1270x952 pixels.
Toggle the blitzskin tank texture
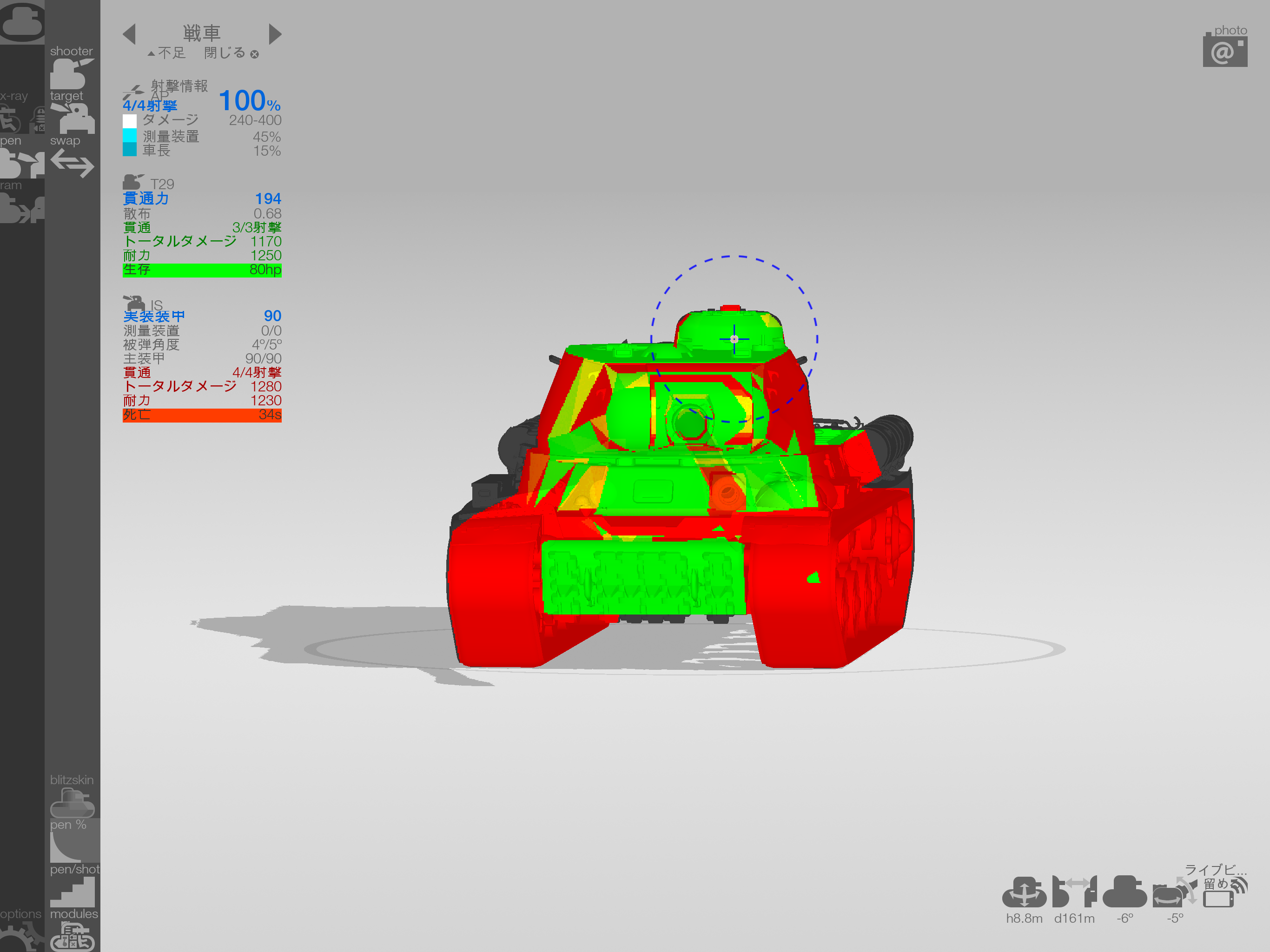coord(73,802)
